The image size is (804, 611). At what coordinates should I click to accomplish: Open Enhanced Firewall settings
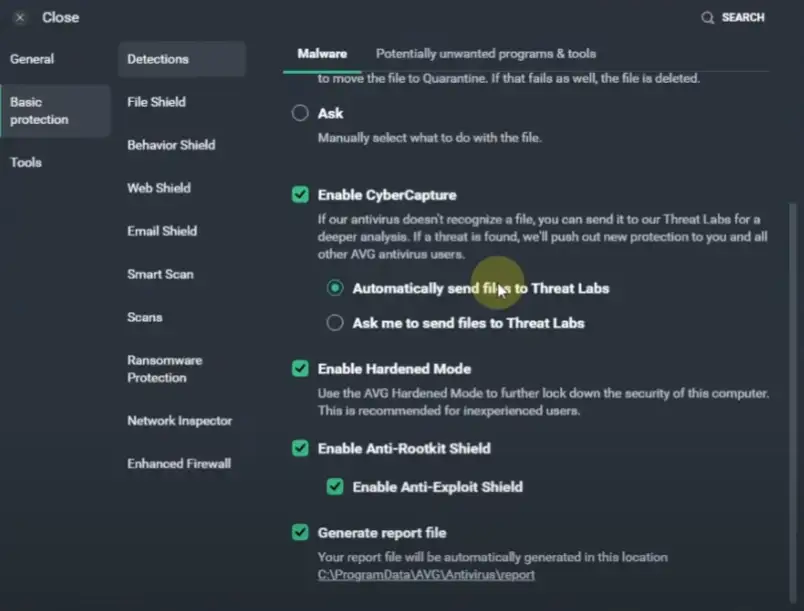tap(178, 464)
